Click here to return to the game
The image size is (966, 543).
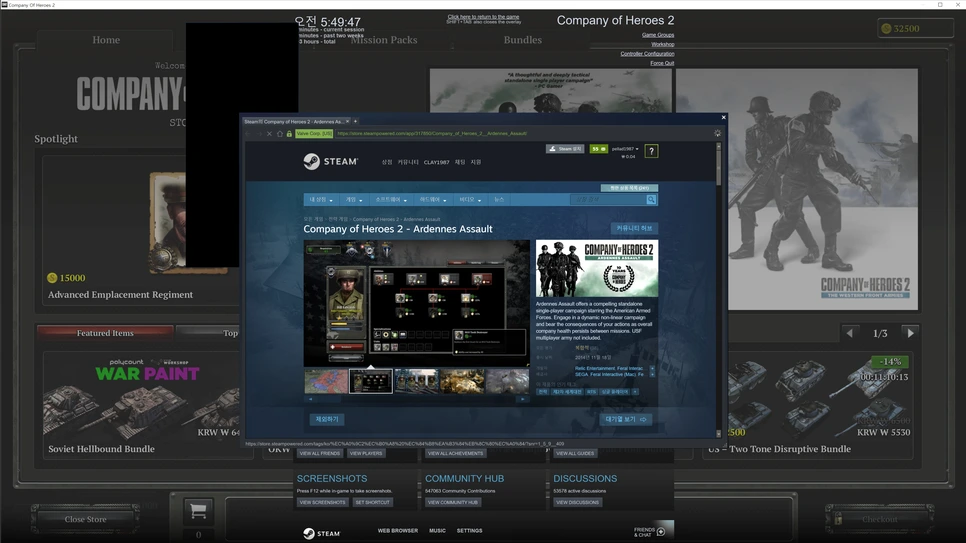483,17
